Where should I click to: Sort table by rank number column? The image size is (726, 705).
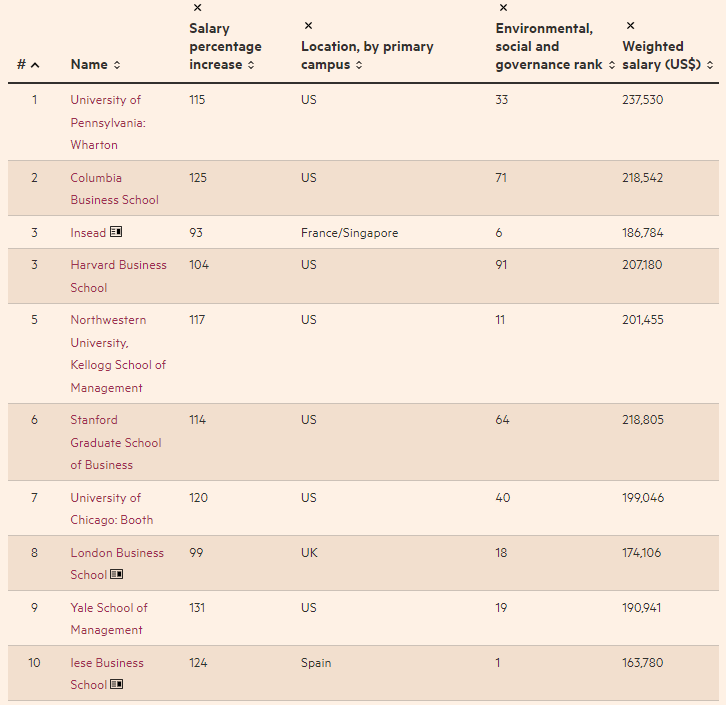(x=28, y=65)
